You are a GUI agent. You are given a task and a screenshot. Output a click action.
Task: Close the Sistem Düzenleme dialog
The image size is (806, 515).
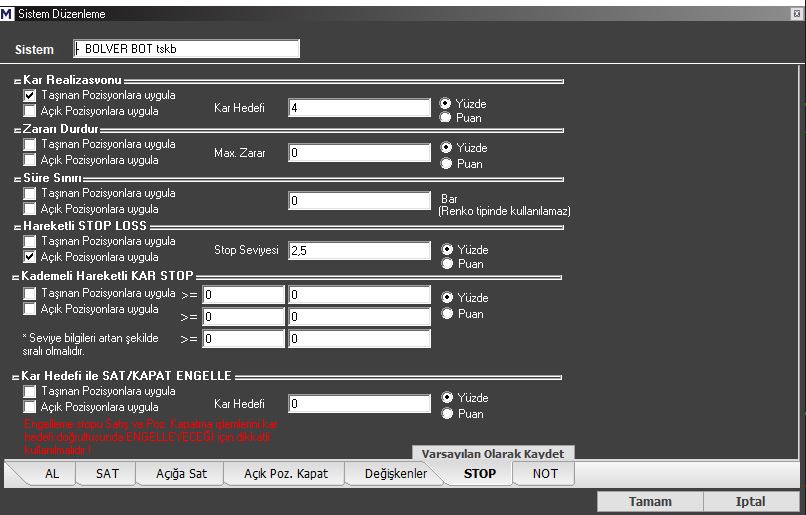797,14
